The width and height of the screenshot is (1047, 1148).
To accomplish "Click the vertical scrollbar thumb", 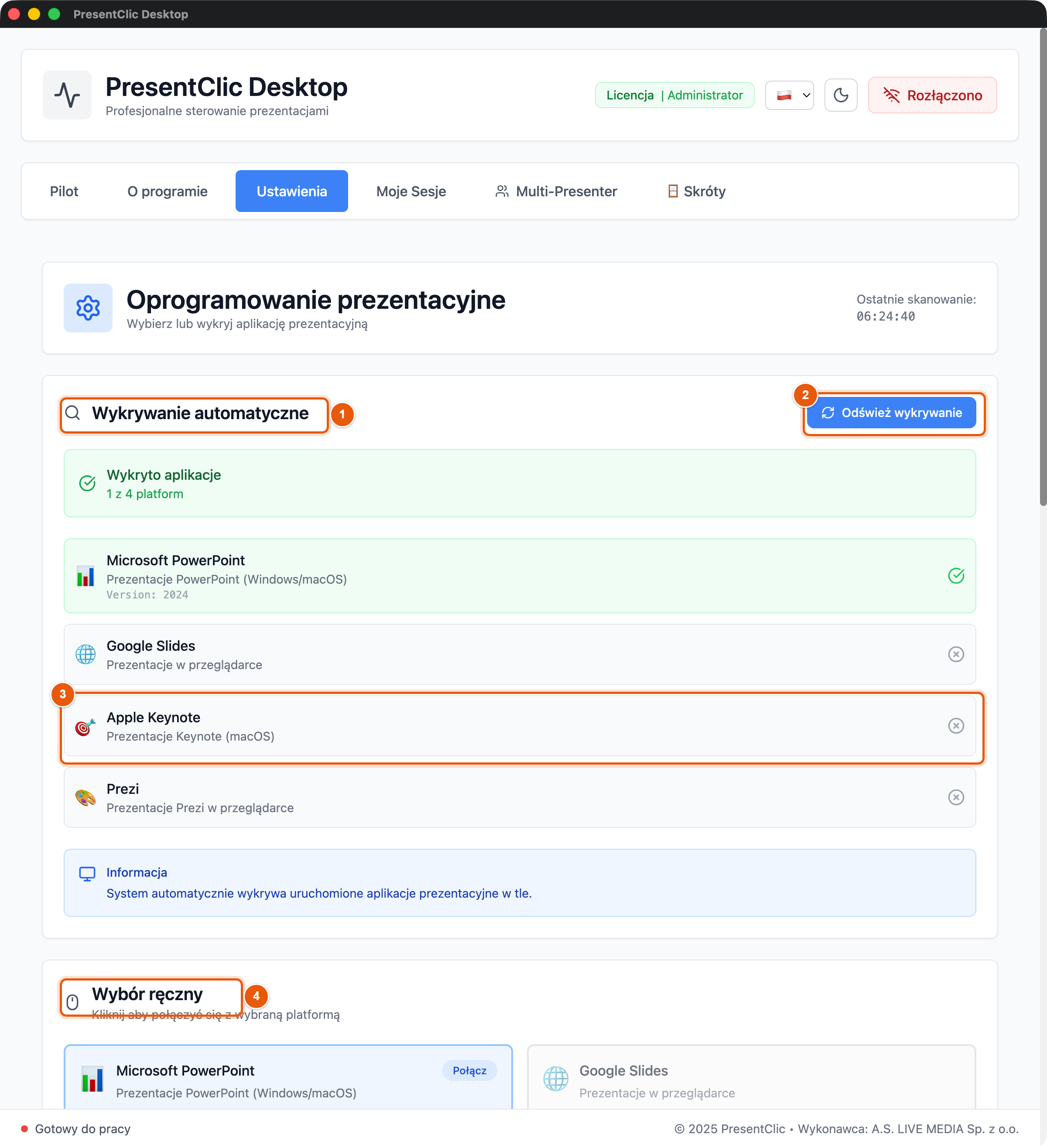I will pyautogui.click(x=1043, y=268).
